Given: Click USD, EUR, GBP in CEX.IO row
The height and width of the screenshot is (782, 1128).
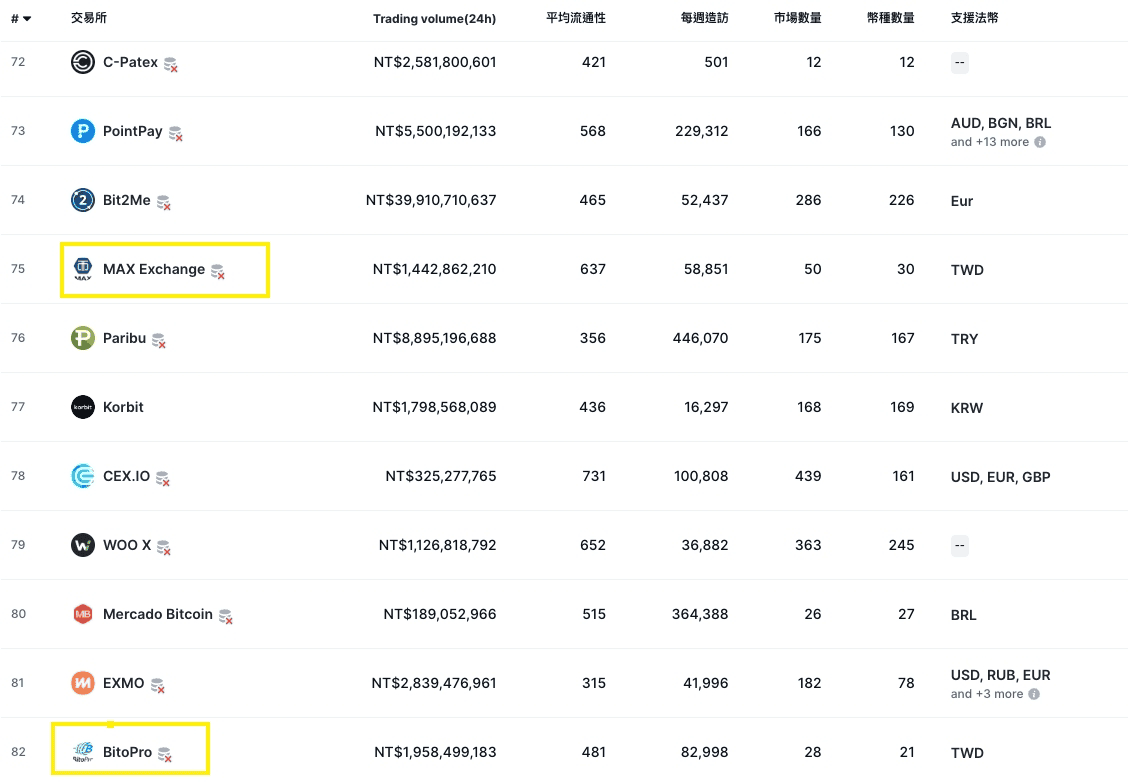Looking at the screenshot, I should click(1001, 477).
